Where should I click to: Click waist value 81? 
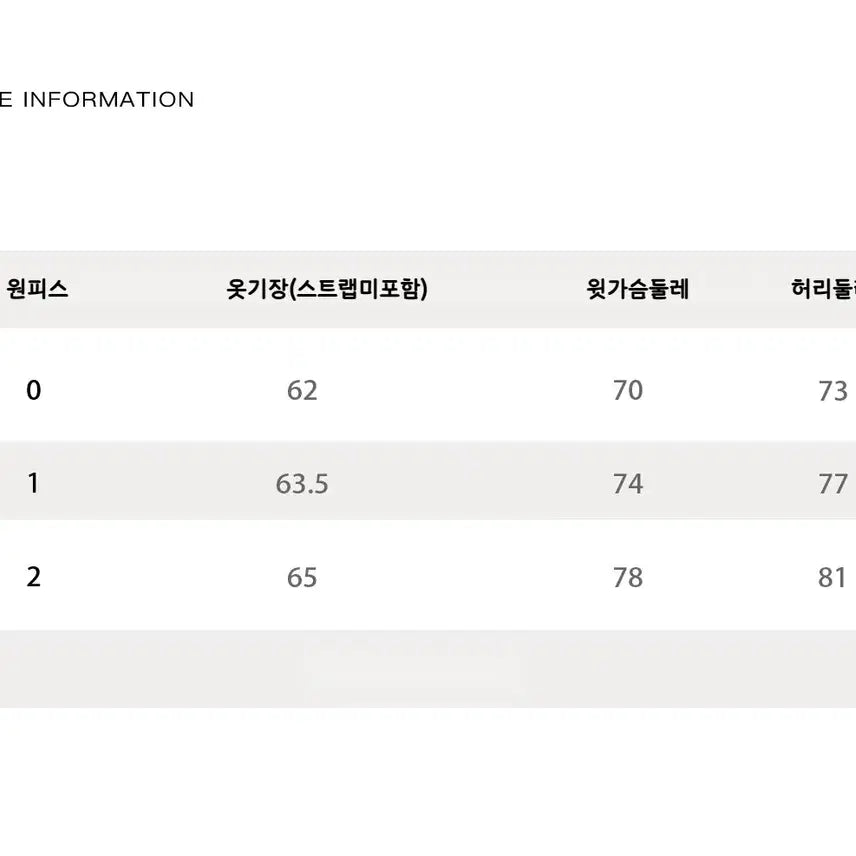[x=832, y=578]
